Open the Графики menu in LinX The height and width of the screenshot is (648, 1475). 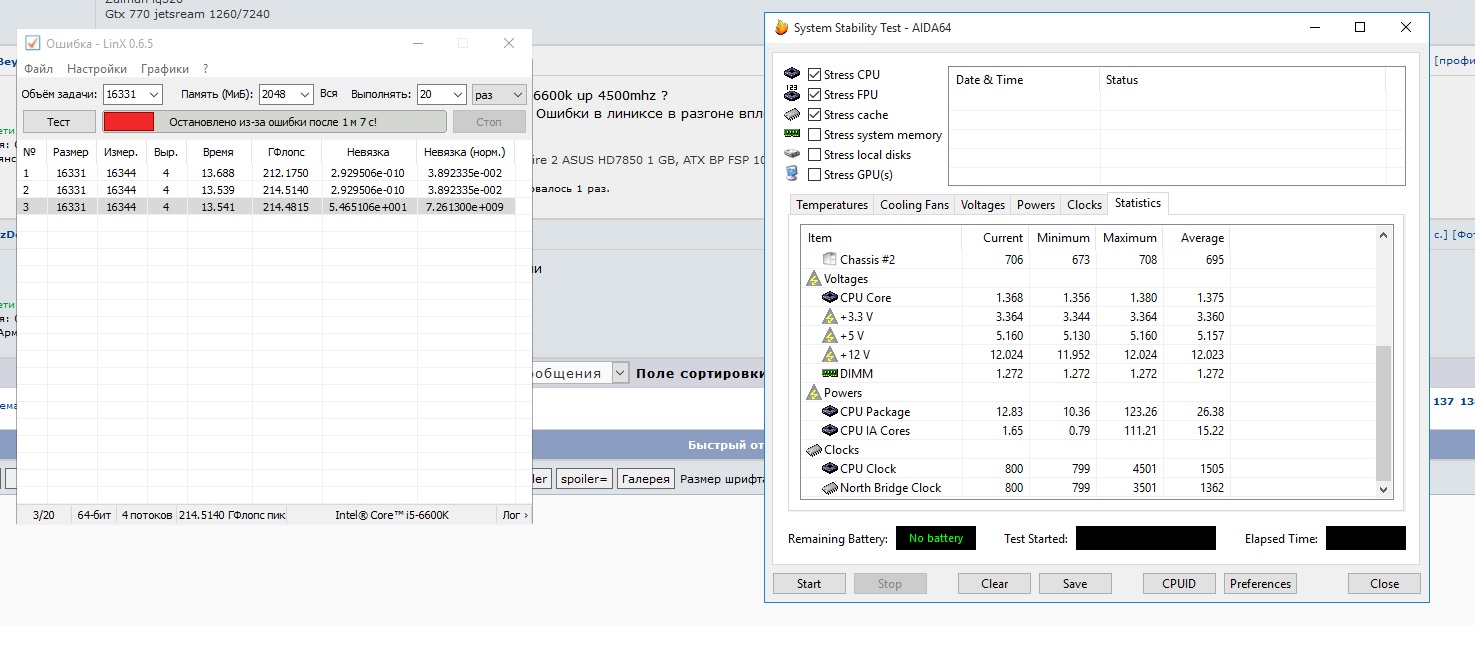point(165,69)
